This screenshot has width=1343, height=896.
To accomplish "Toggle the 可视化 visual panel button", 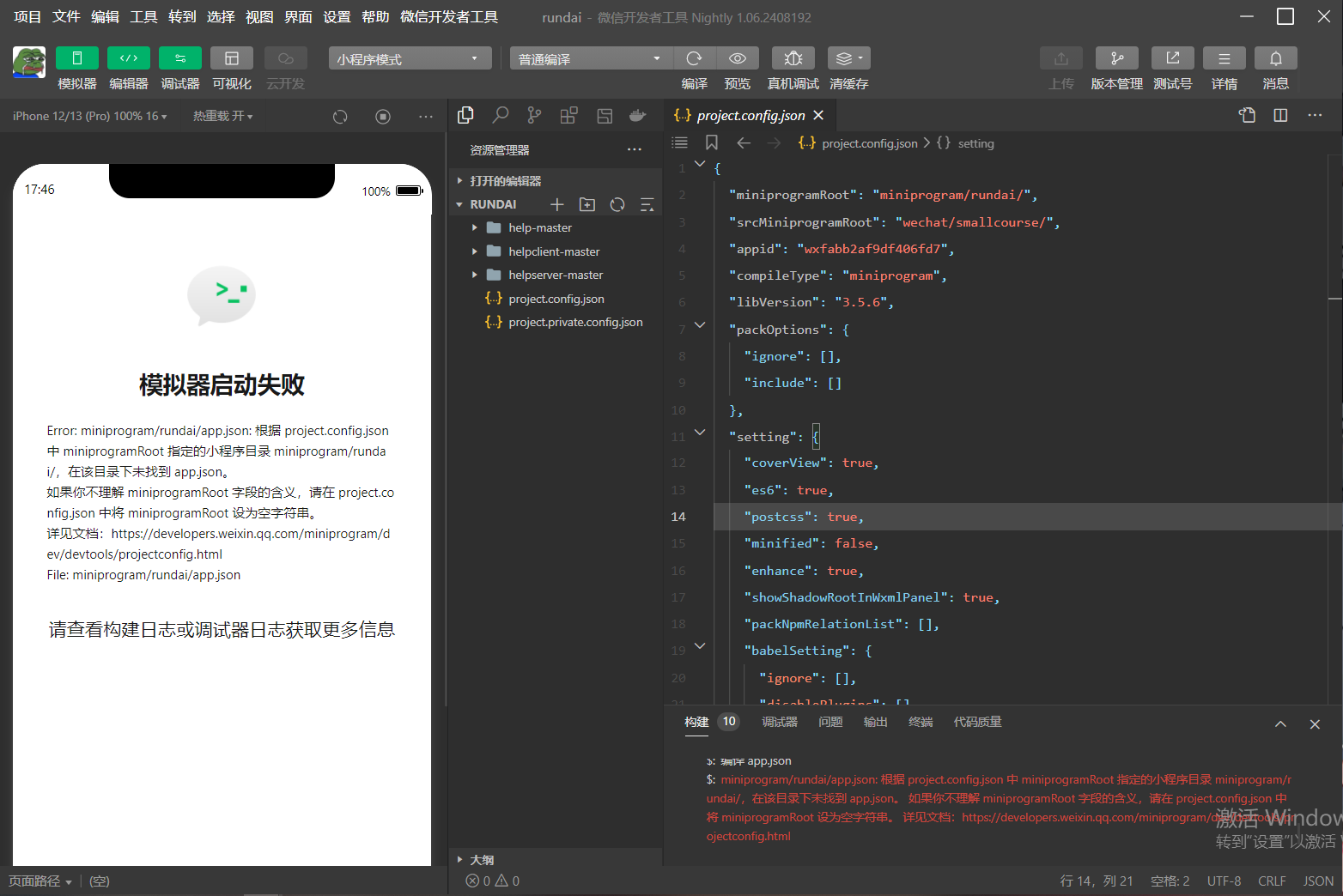I will 232,58.
